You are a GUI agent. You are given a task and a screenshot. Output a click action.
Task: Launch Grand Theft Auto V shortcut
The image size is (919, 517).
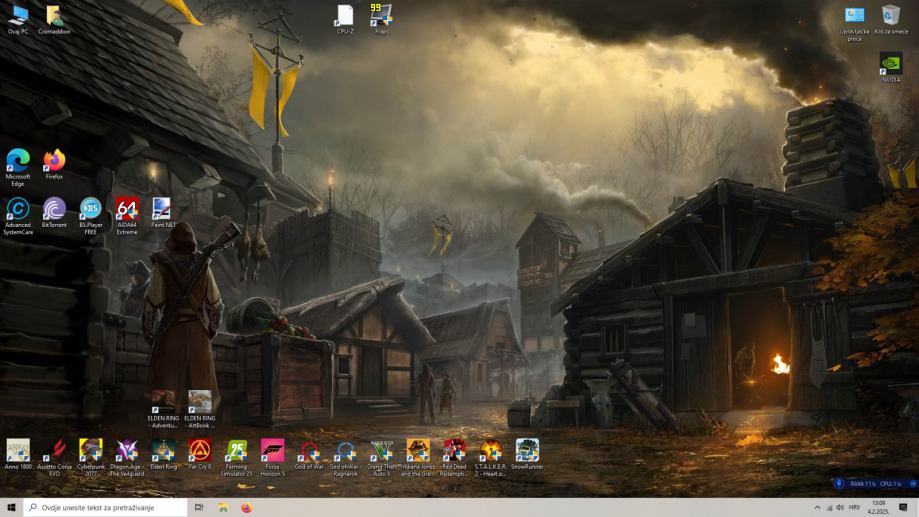tap(382, 458)
